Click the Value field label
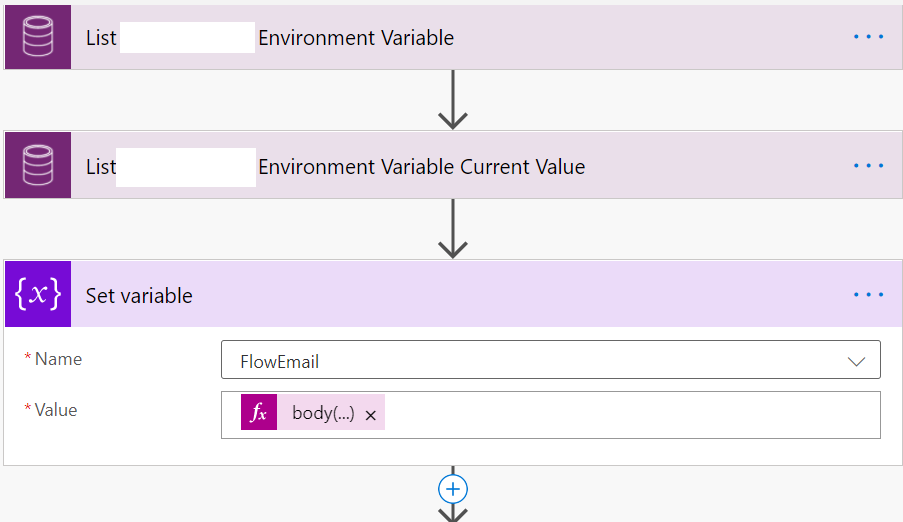903x522 pixels. click(x=55, y=410)
